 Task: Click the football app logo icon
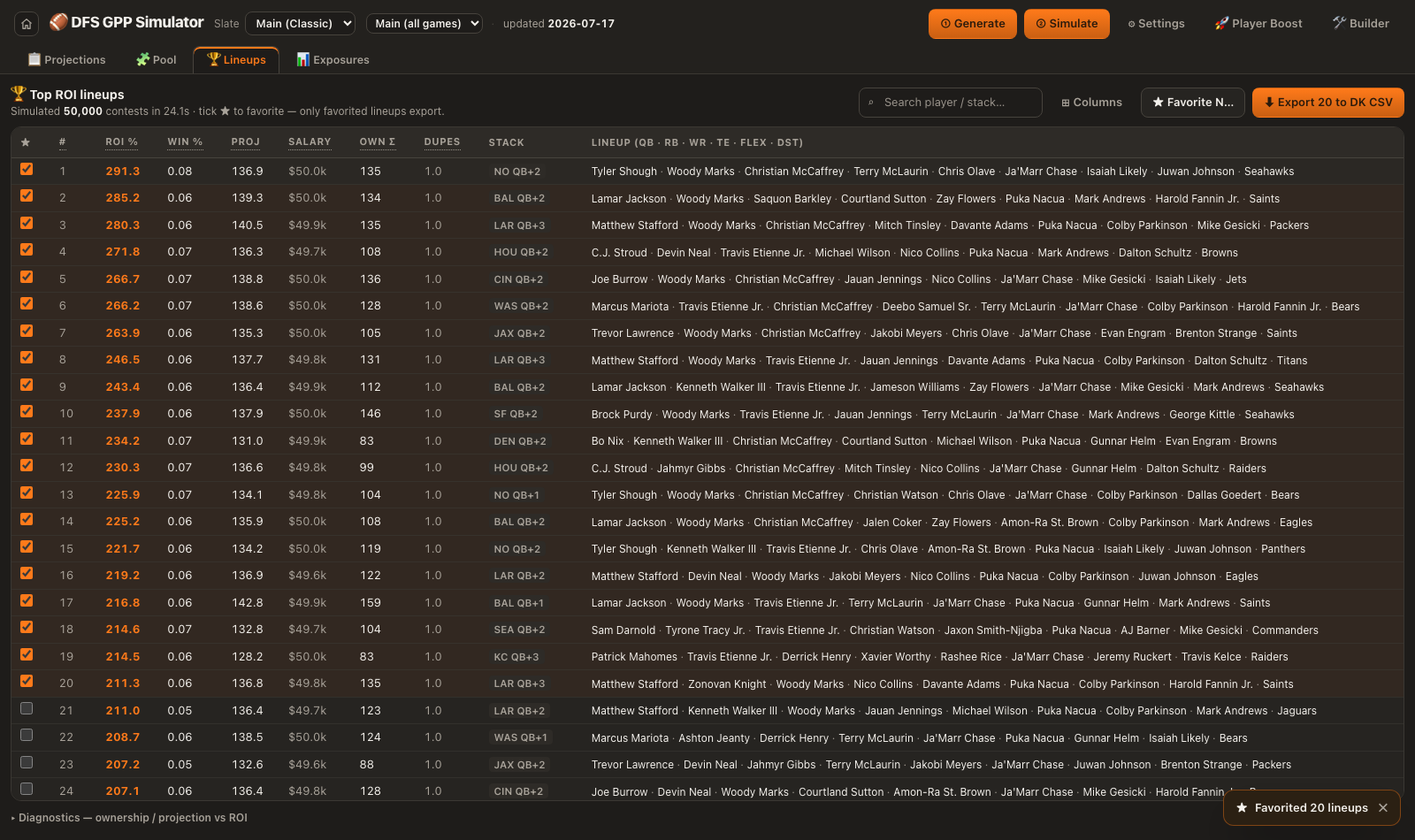tap(58, 22)
